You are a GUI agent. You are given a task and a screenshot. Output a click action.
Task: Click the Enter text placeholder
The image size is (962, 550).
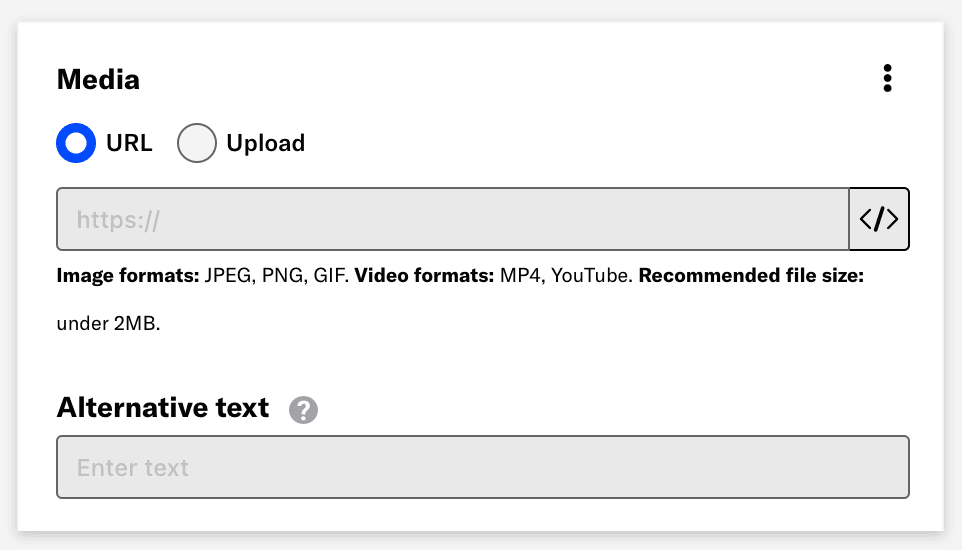133,467
